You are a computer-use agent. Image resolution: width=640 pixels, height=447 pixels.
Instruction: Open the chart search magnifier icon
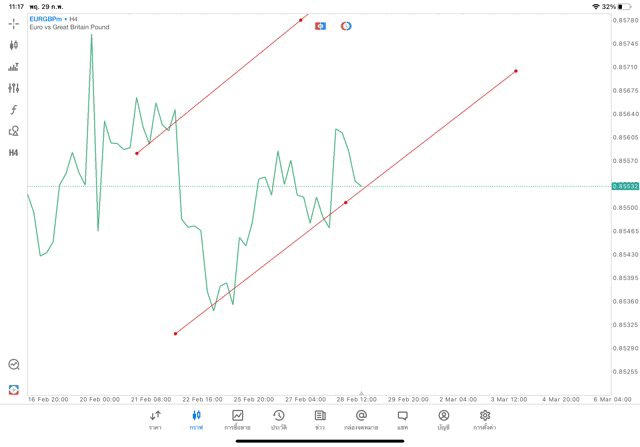click(x=14, y=365)
